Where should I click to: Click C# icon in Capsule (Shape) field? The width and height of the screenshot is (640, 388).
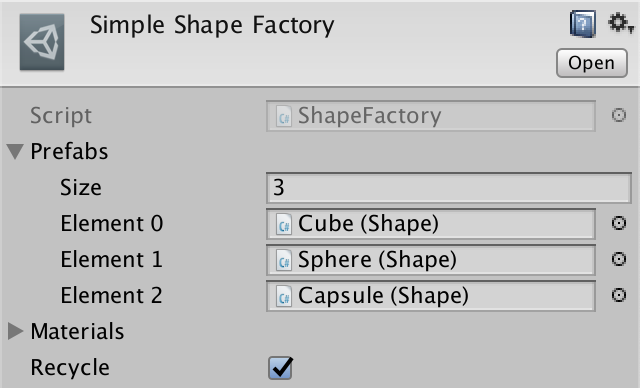click(x=284, y=296)
